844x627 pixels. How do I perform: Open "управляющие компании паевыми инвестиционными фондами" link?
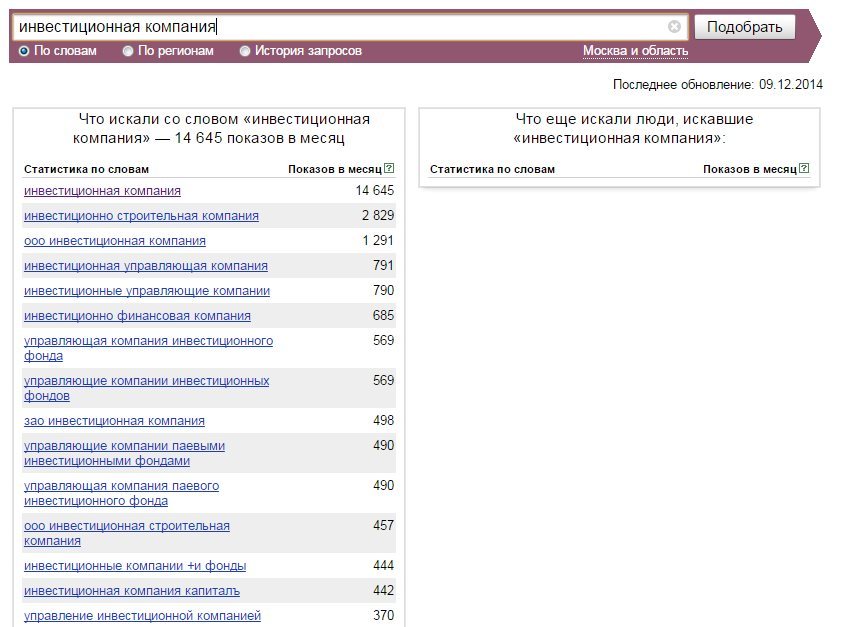coord(124,453)
